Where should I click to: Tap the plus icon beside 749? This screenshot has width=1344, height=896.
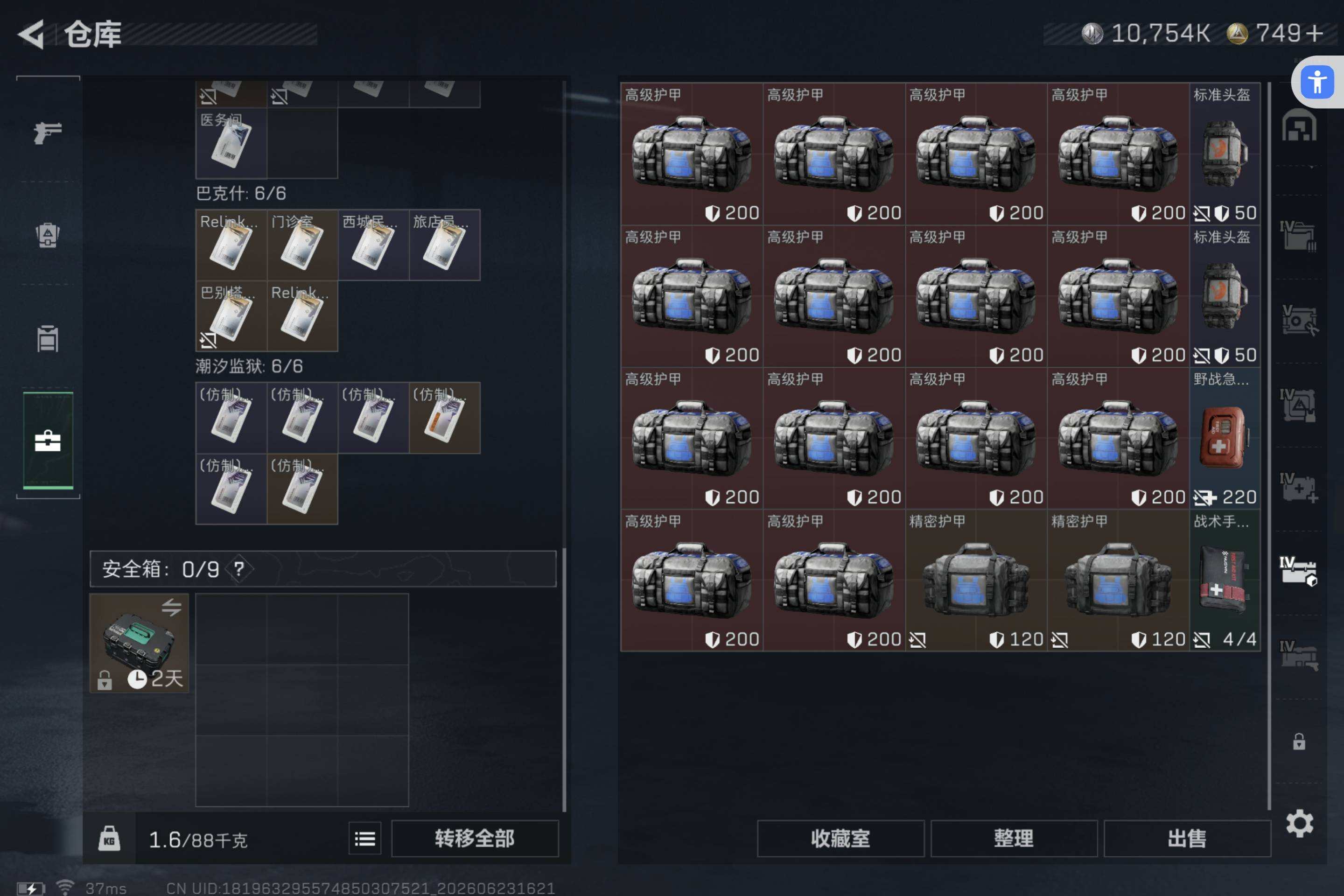[x=1315, y=34]
